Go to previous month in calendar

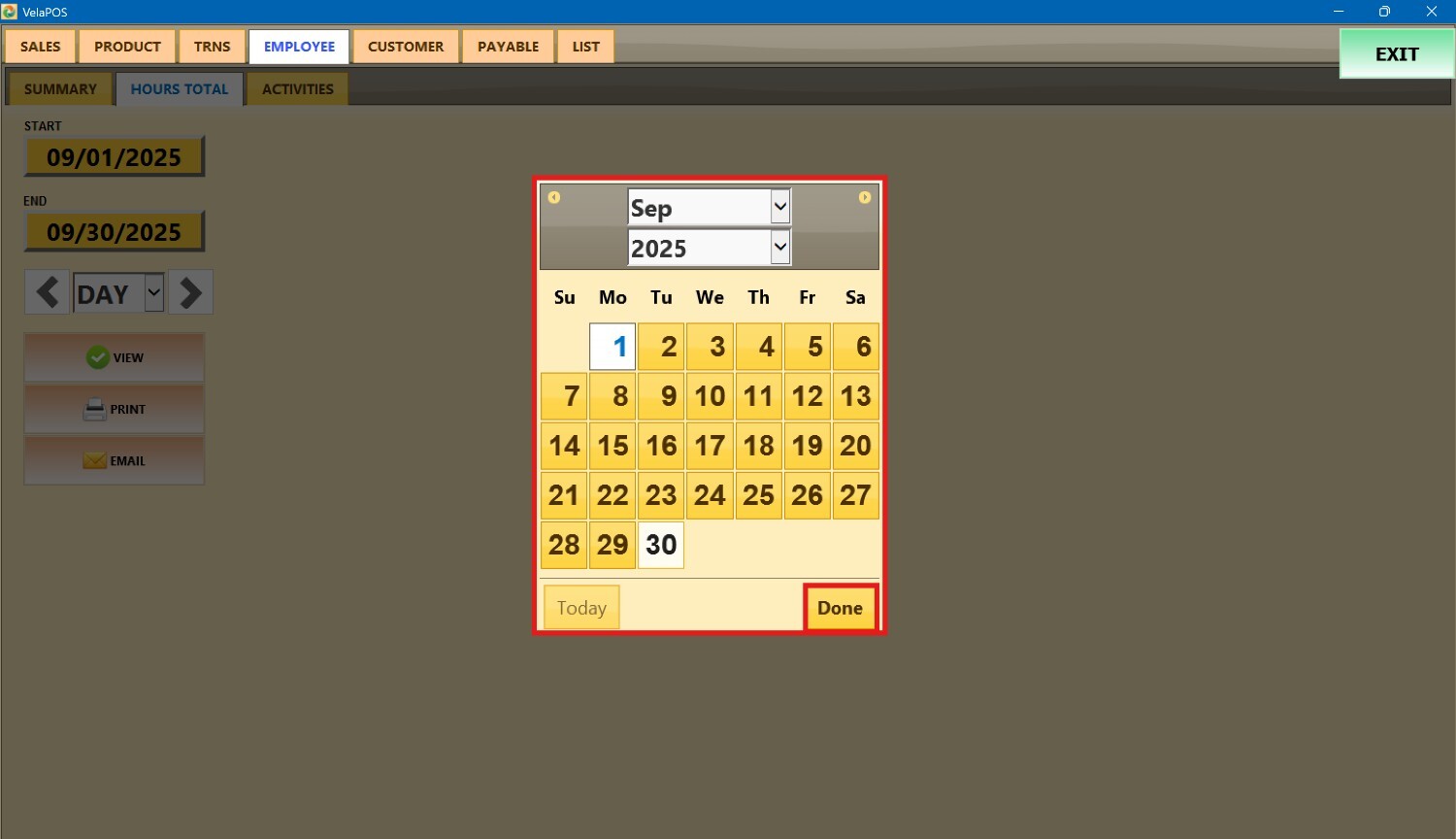point(554,197)
